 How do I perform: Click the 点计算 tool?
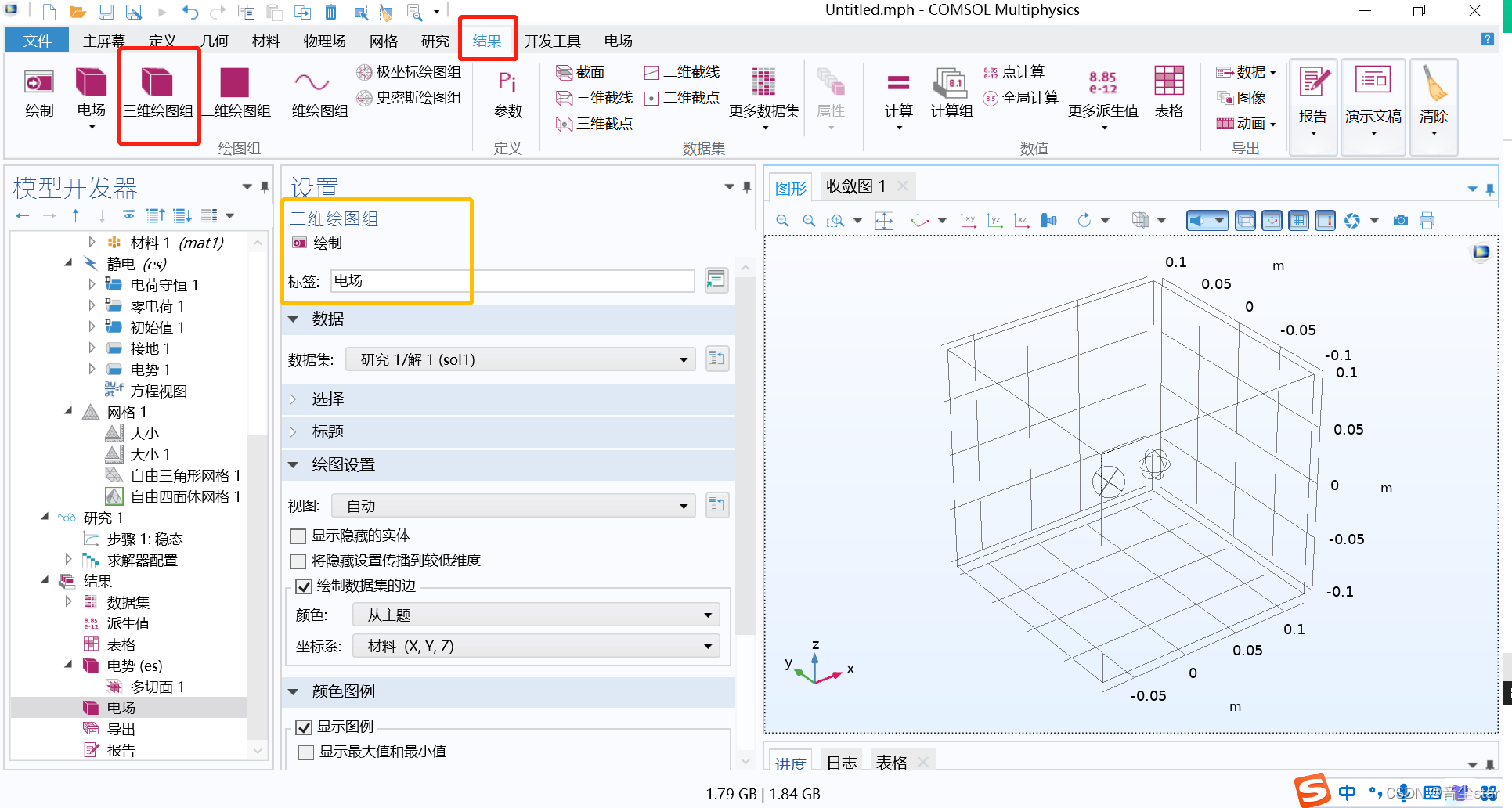point(1014,72)
